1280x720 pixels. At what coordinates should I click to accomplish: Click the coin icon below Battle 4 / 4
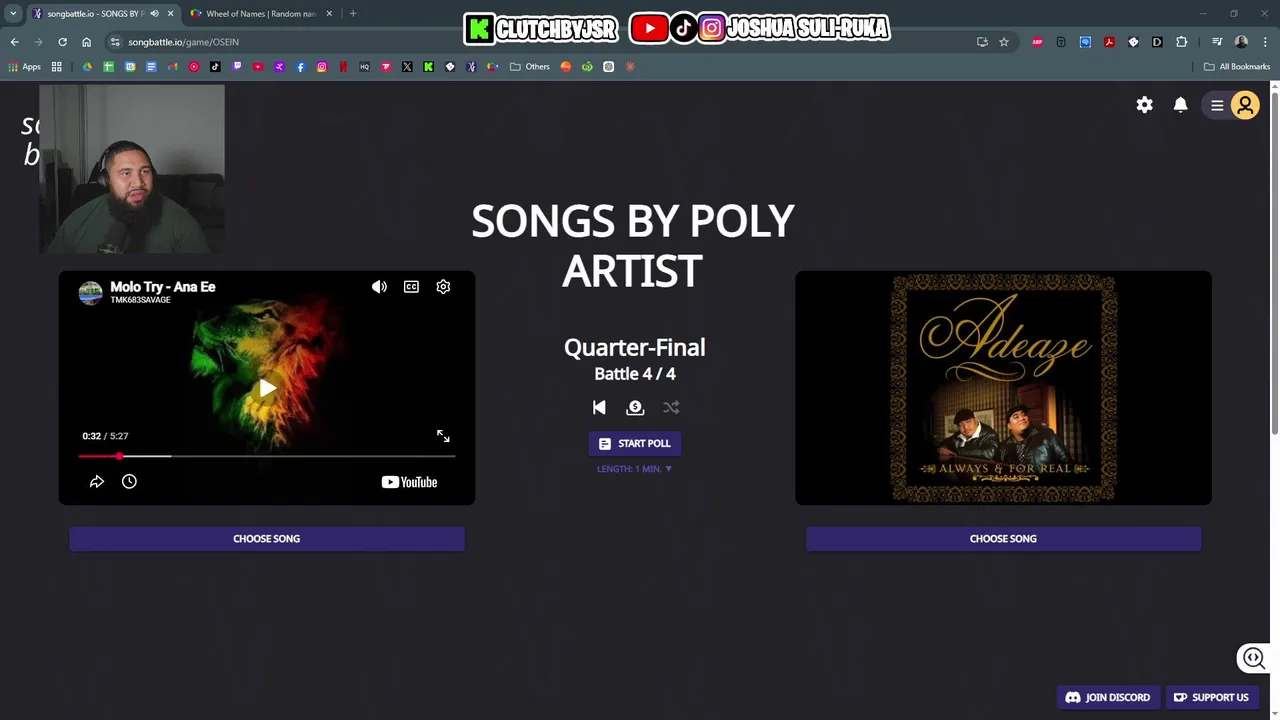(635, 407)
